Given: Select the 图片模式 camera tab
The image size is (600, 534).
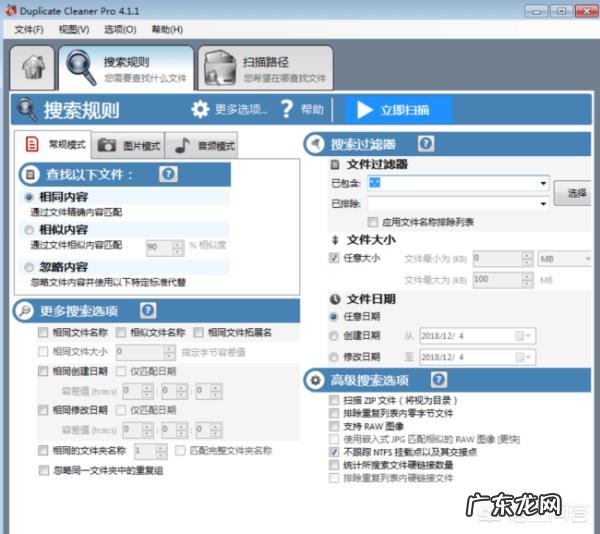Looking at the screenshot, I should [x=128, y=145].
